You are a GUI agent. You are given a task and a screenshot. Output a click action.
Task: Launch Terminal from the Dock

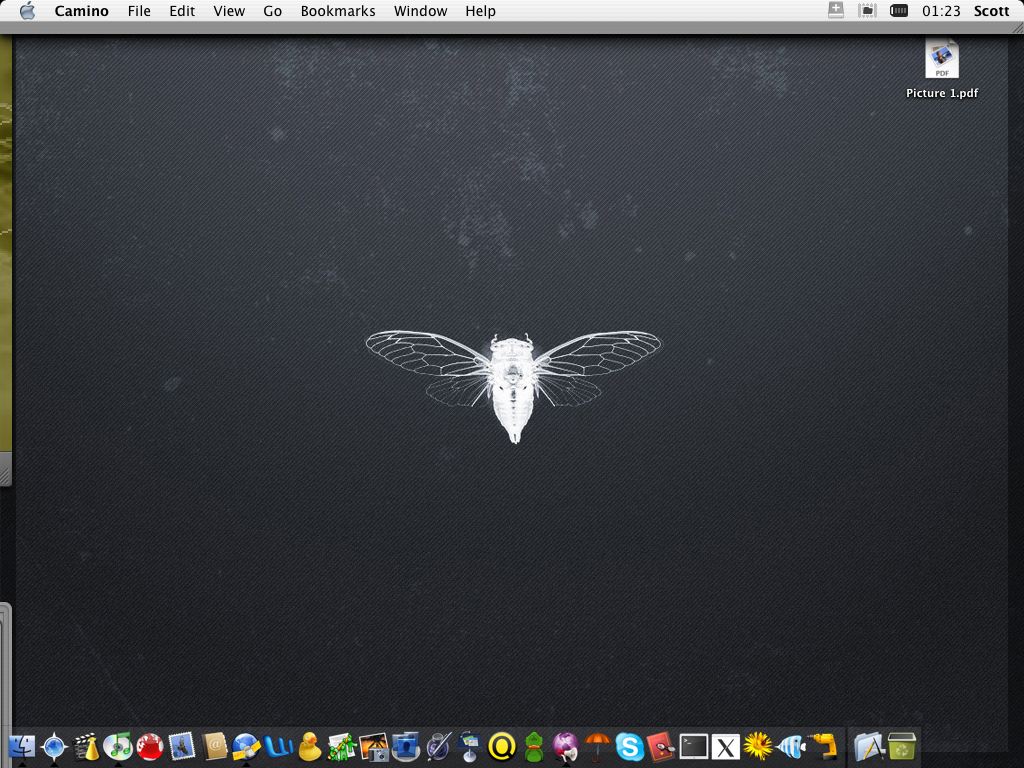[x=694, y=746]
